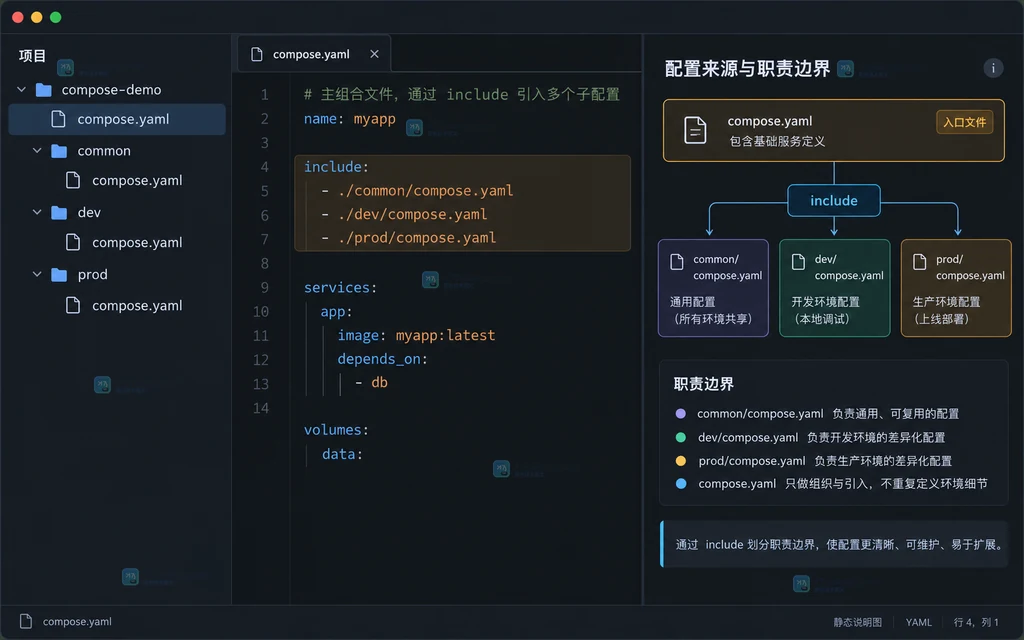Click the name: myapp line

(x=349, y=119)
